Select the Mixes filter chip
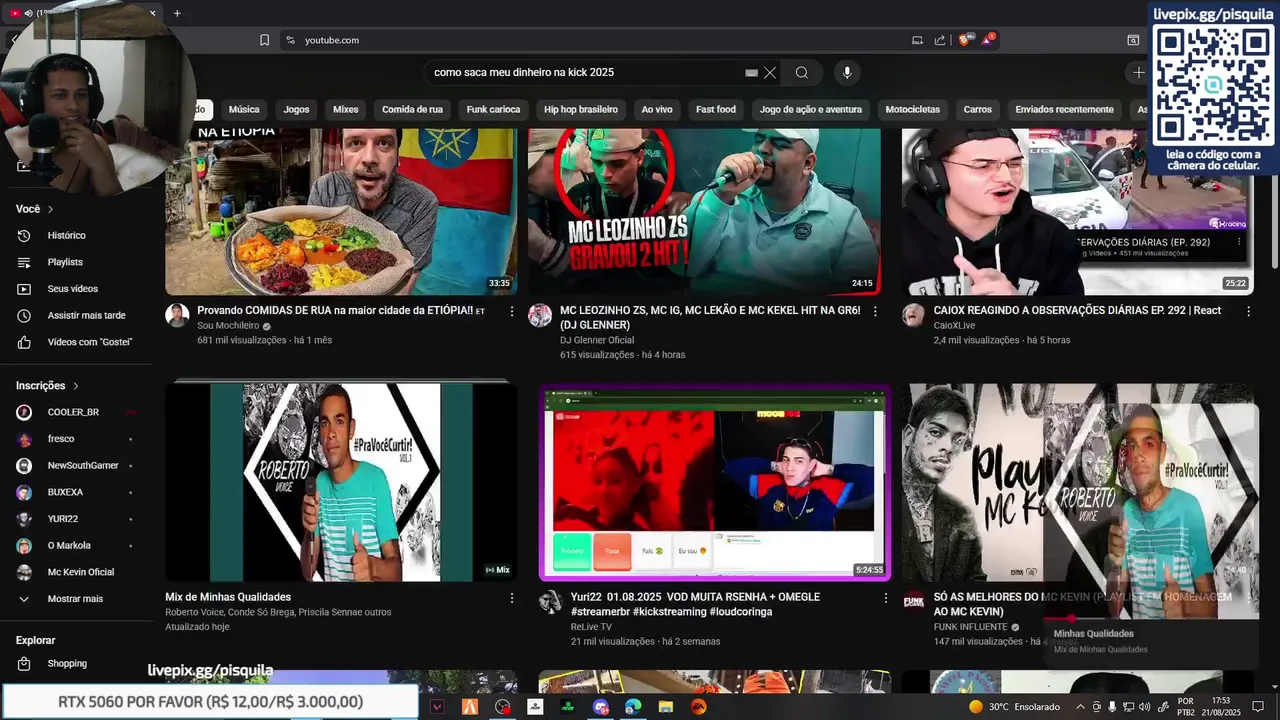The width and height of the screenshot is (1280, 720). pyautogui.click(x=346, y=109)
